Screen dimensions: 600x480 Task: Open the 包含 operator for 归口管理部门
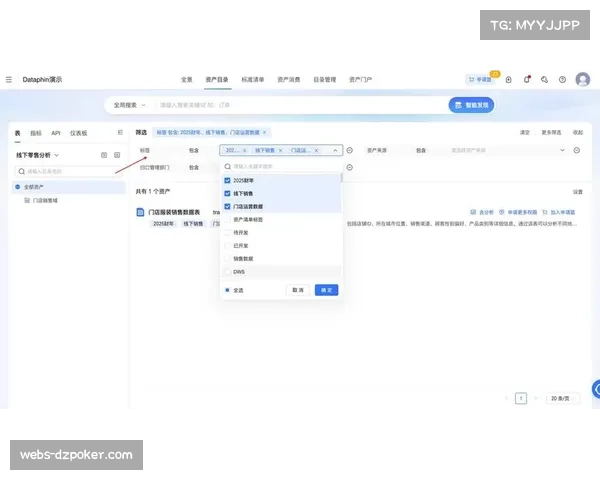194,167
